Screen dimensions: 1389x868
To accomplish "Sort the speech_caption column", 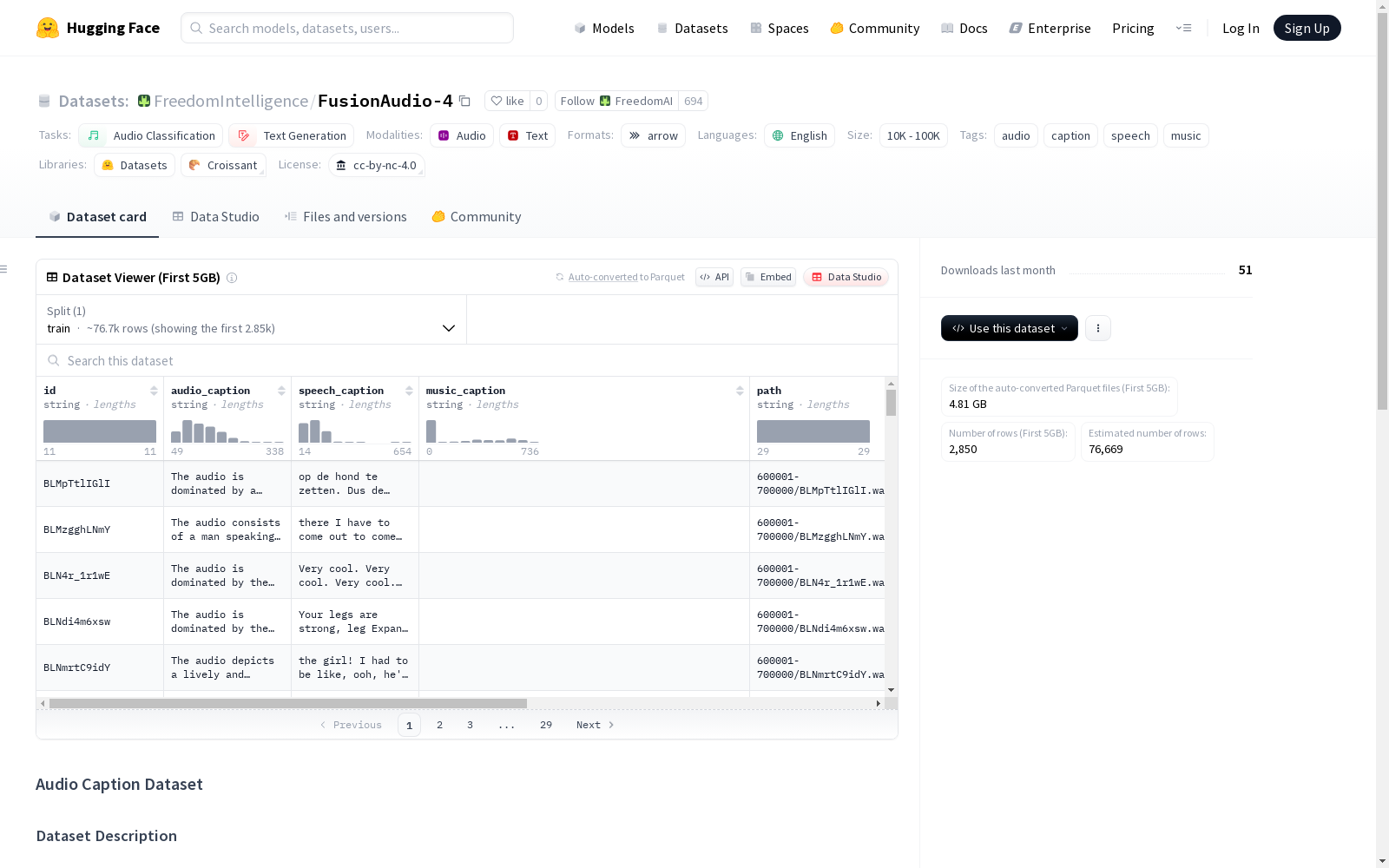I will [x=409, y=391].
